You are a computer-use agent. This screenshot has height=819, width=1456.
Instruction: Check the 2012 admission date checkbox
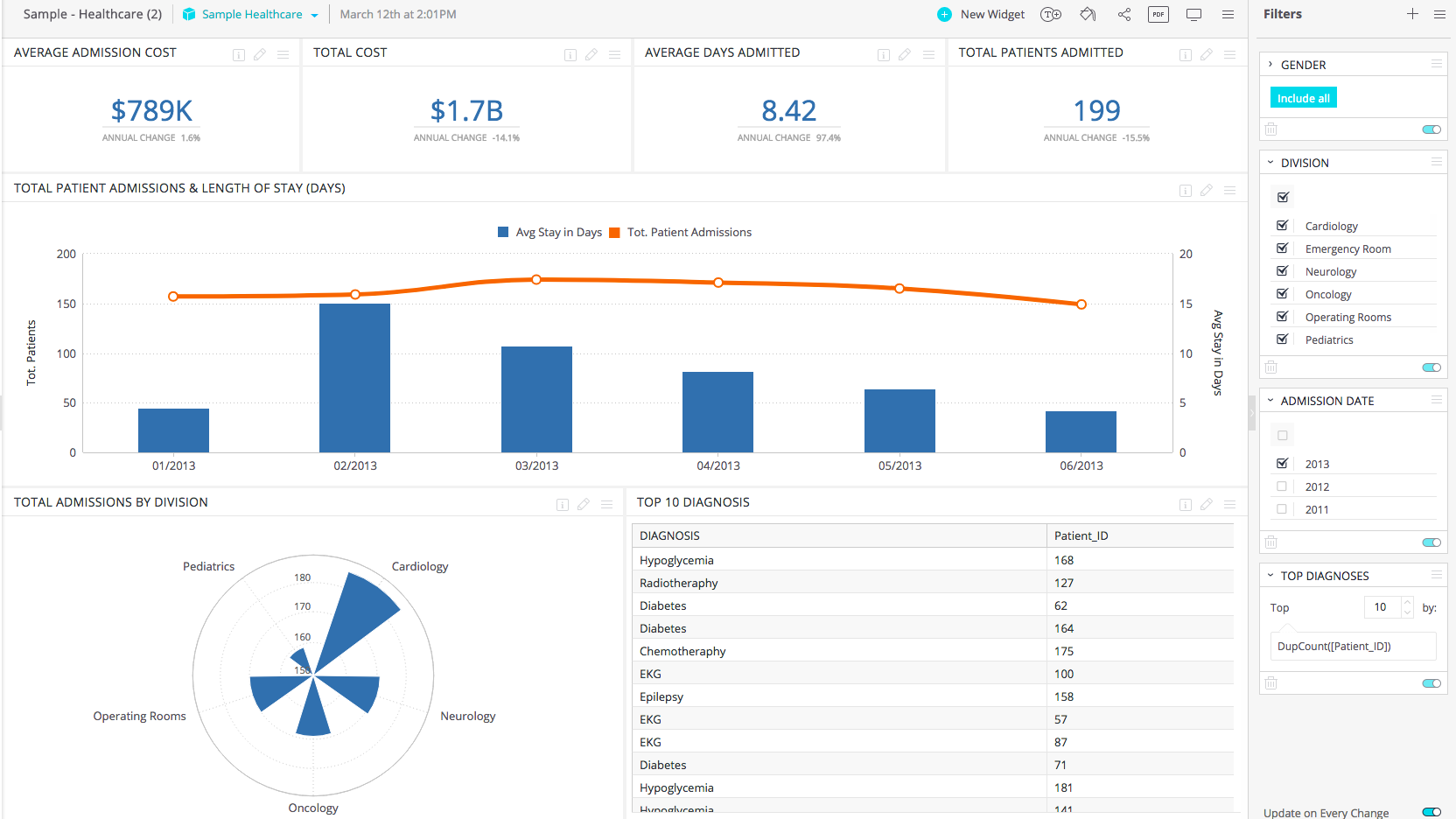coord(1282,486)
